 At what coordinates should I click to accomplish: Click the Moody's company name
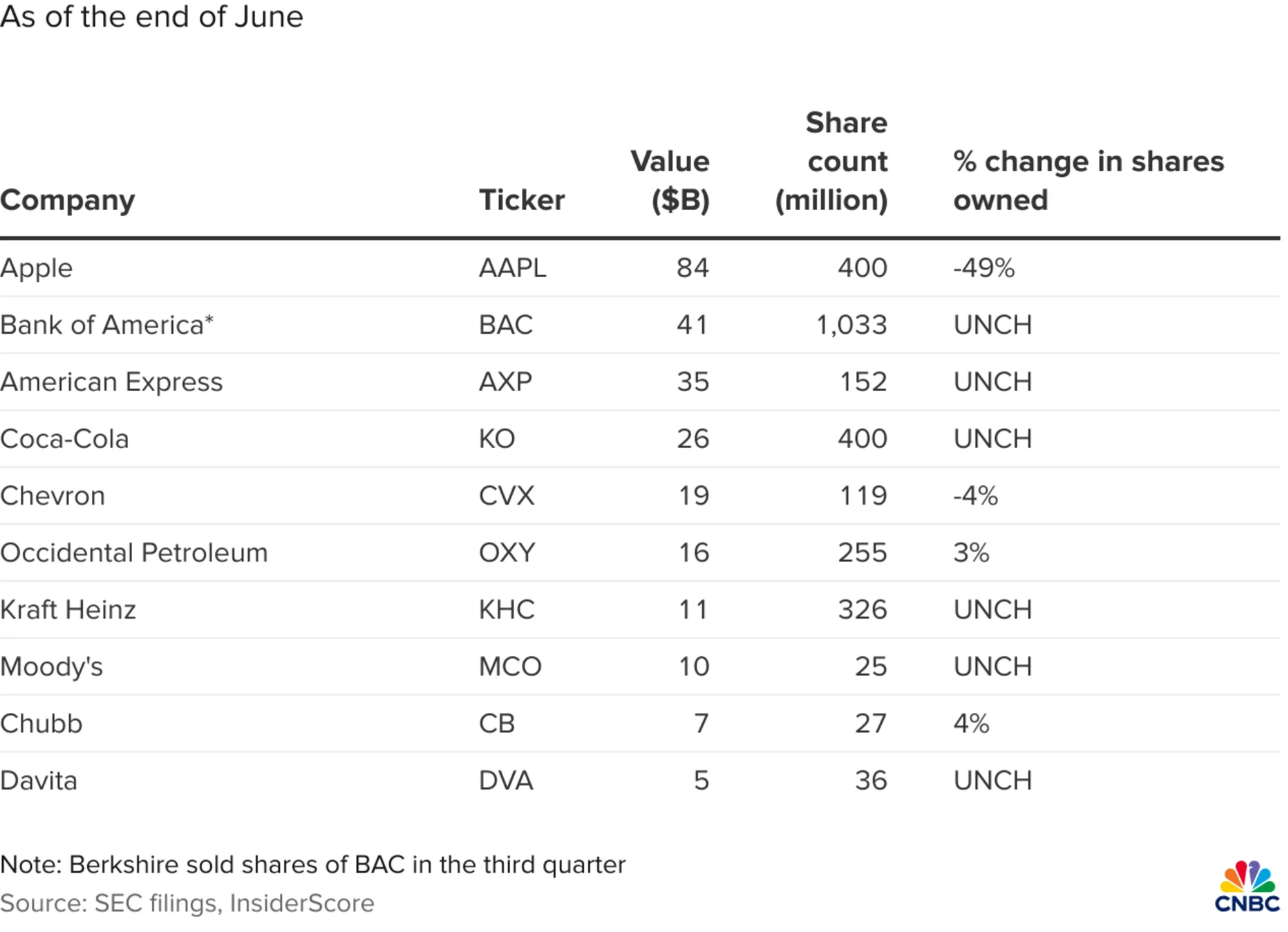coord(52,667)
